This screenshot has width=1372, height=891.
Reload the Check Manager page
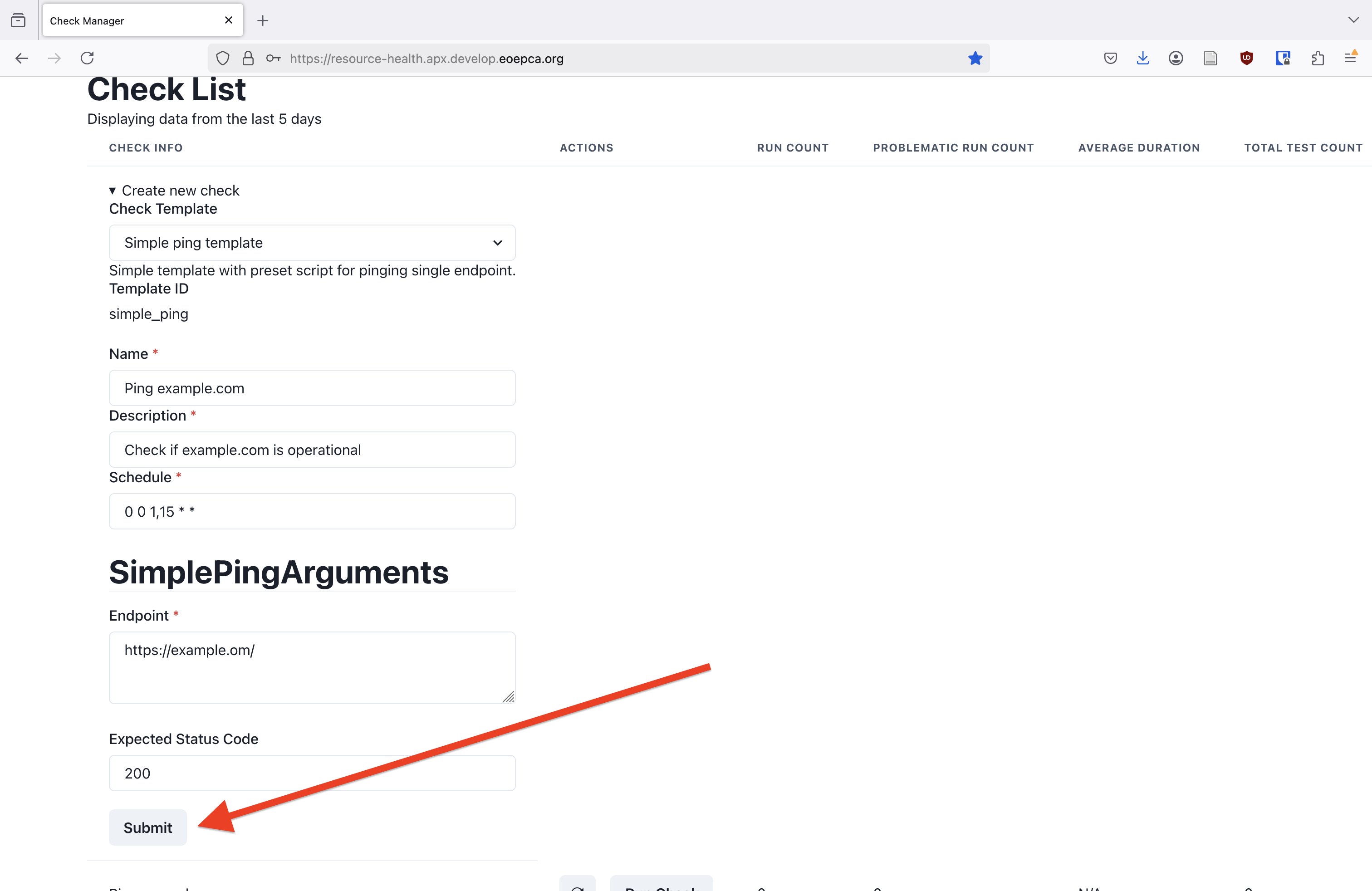tap(87, 58)
